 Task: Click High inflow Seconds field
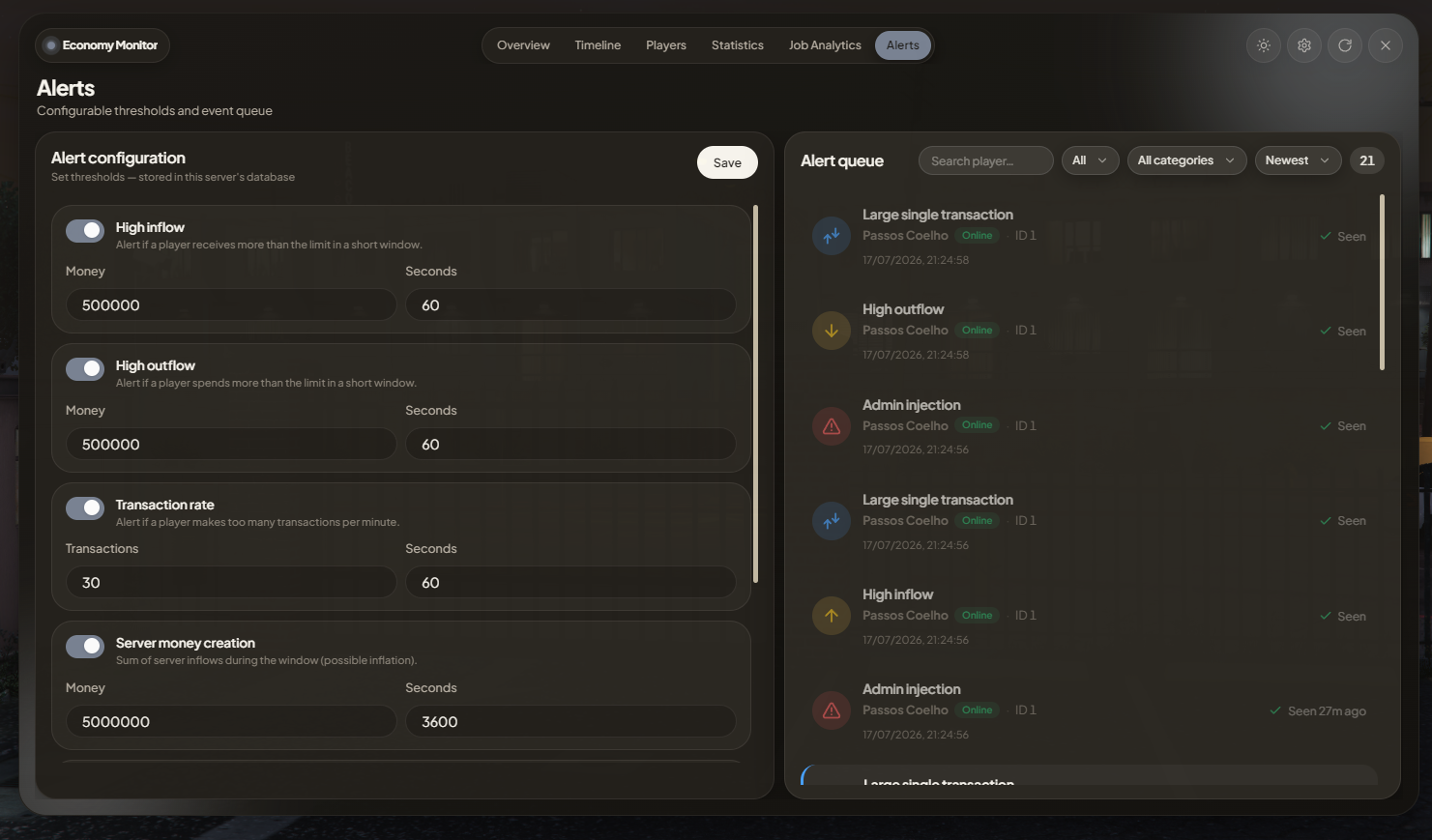pos(570,305)
